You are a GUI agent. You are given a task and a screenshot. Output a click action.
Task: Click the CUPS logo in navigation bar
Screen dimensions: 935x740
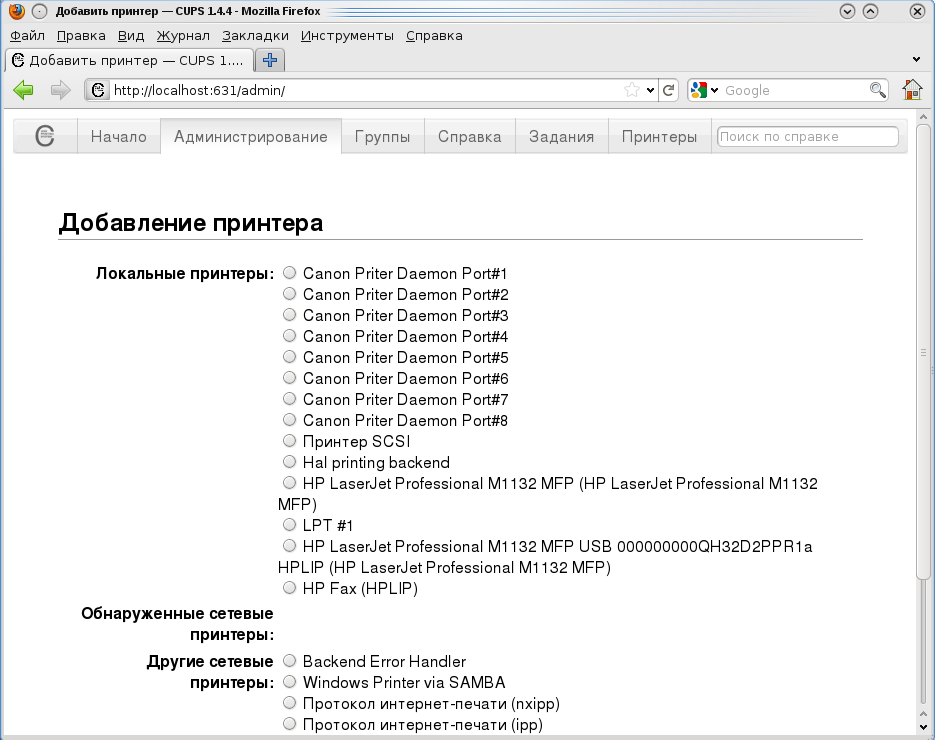coord(45,136)
